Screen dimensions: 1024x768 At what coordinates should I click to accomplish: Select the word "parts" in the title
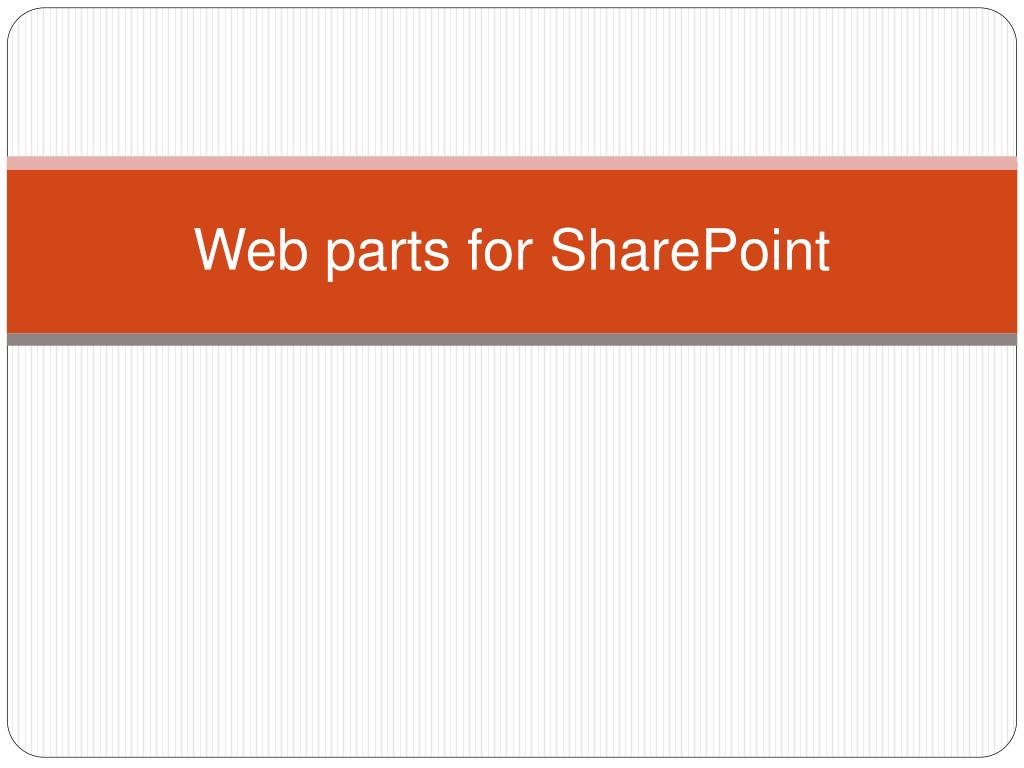388,254
